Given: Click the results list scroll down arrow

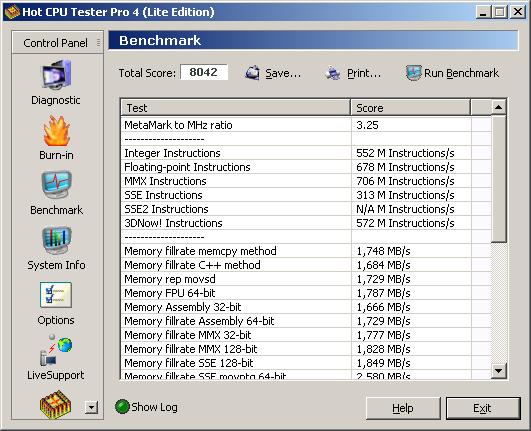Looking at the screenshot, I should click(498, 370).
